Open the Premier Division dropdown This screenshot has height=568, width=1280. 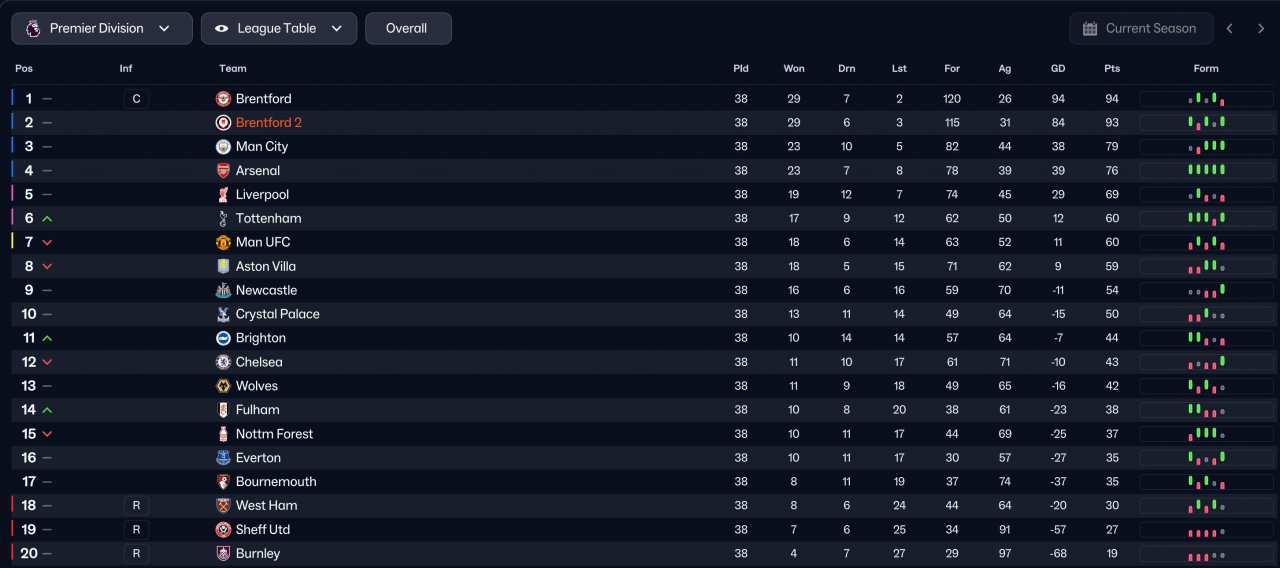[102, 29]
